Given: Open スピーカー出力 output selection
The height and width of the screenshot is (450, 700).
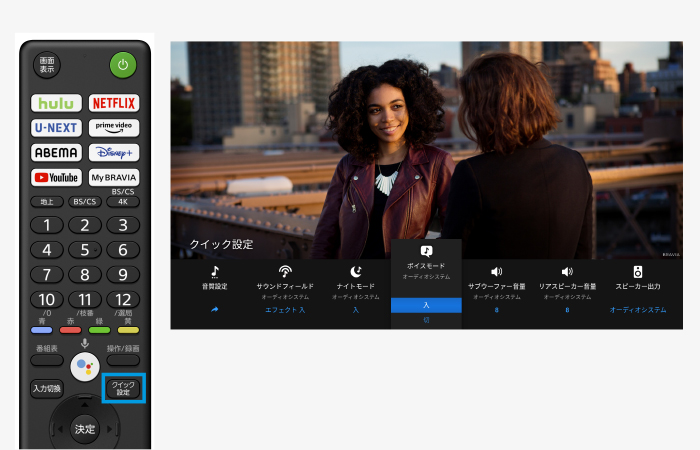Looking at the screenshot, I should pos(638,310).
